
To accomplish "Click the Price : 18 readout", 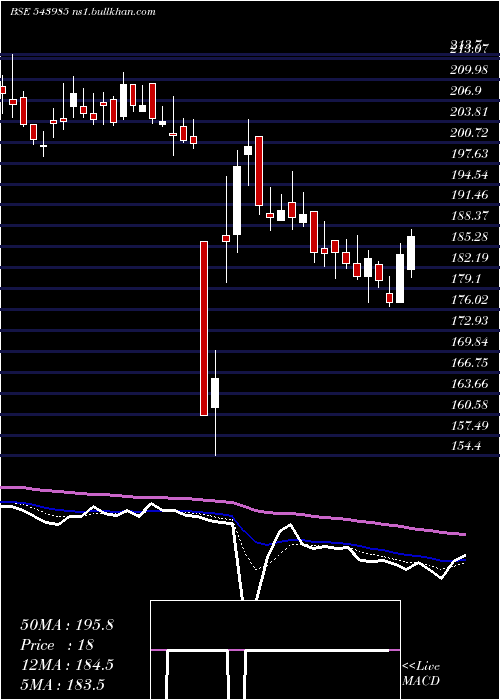I will (57, 645).
